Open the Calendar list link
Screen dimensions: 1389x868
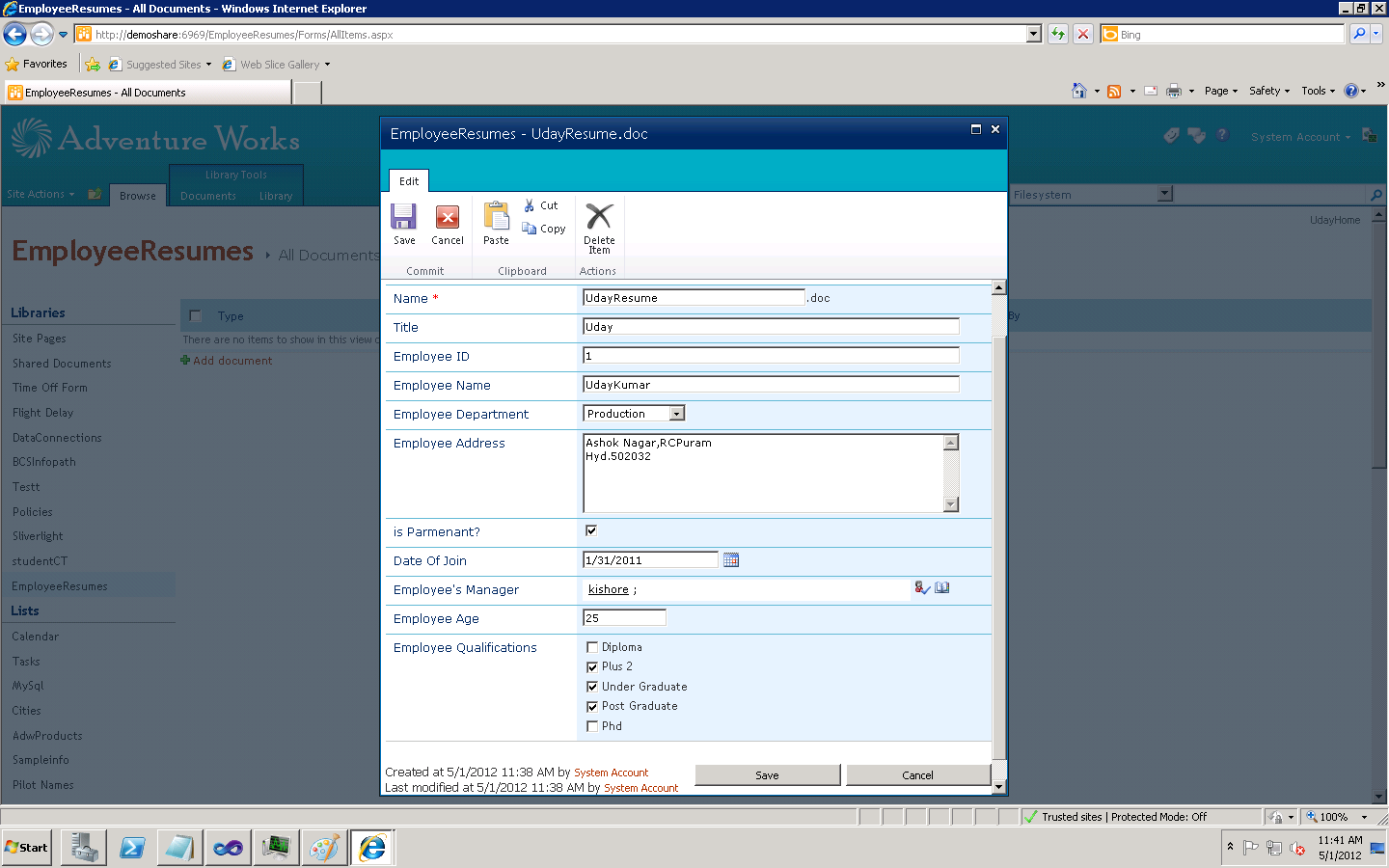tap(35, 637)
